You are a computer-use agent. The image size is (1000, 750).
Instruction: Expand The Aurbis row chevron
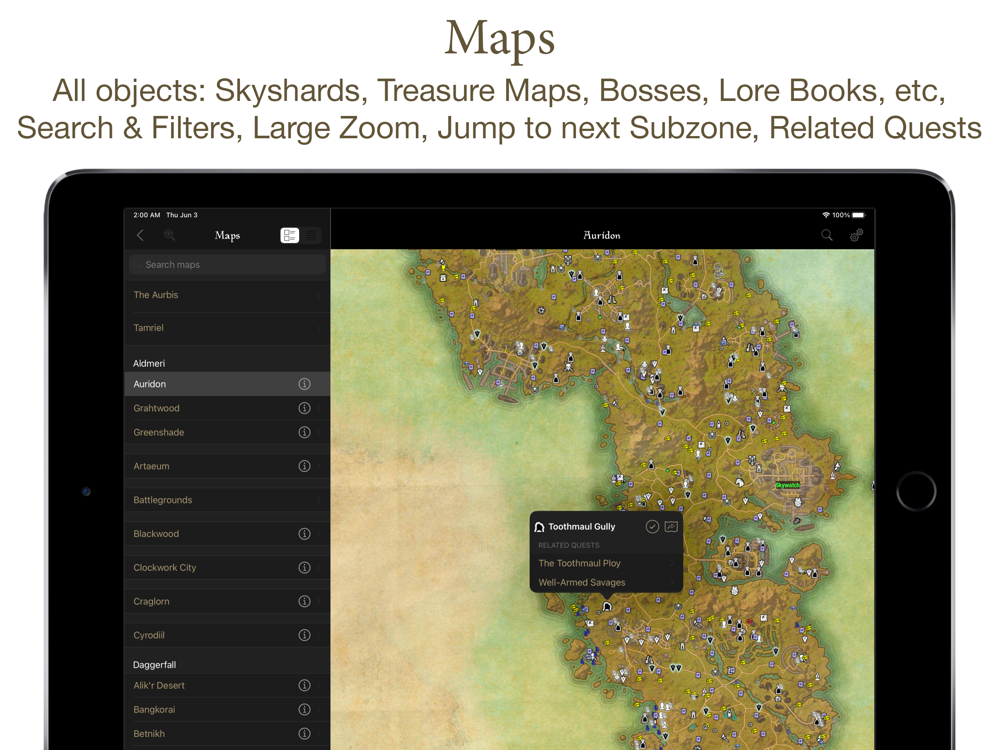pos(319,295)
